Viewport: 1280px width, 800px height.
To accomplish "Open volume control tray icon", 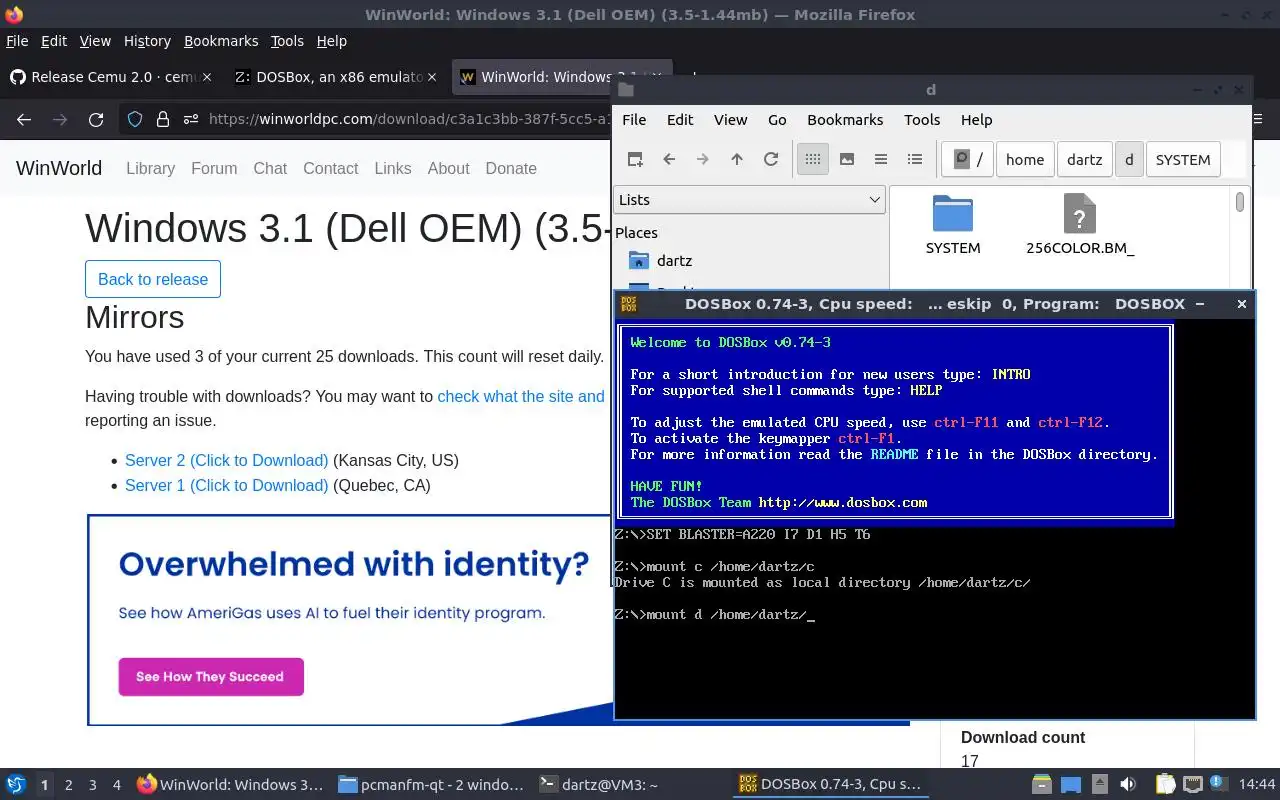I will click(1128, 785).
